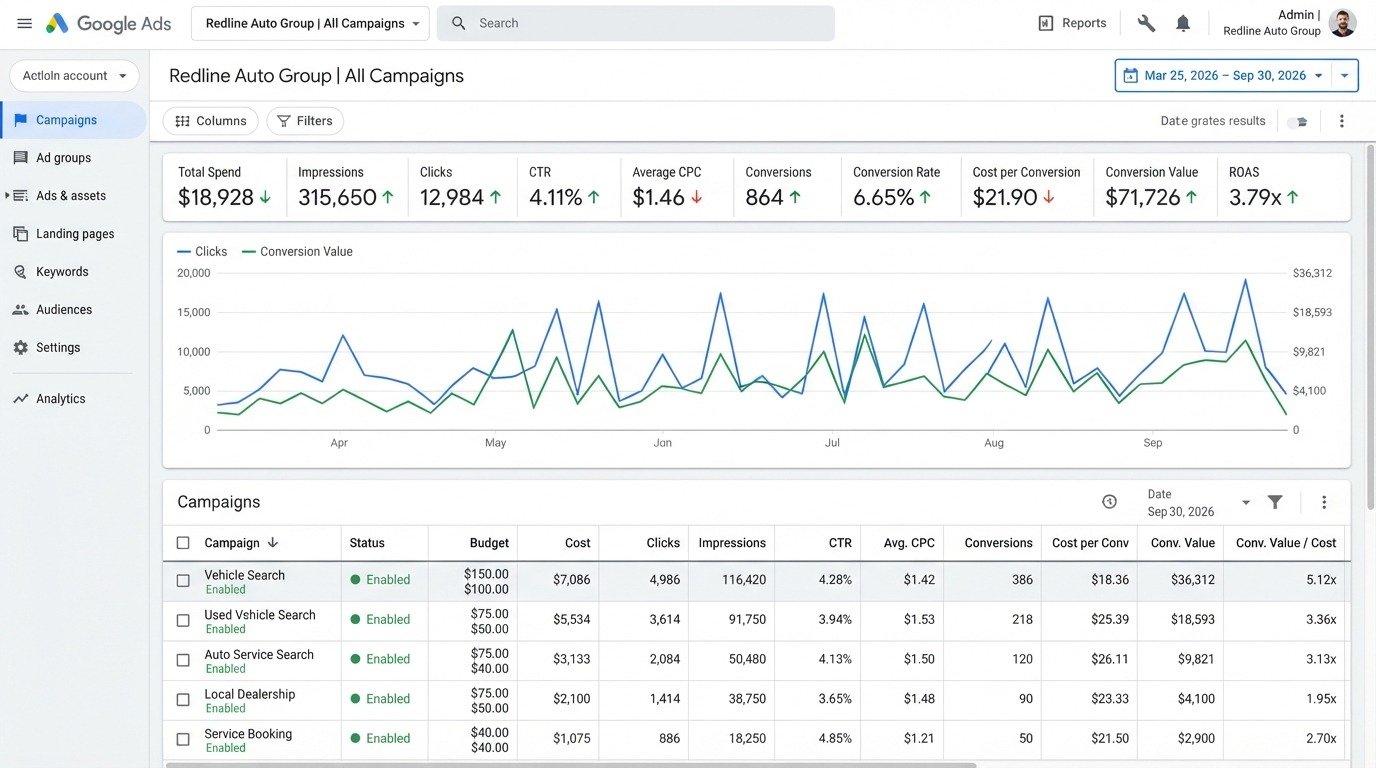1376x768 pixels.
Task: Select the Used Vshicle Search checkbox
Action: pos(183,620)
